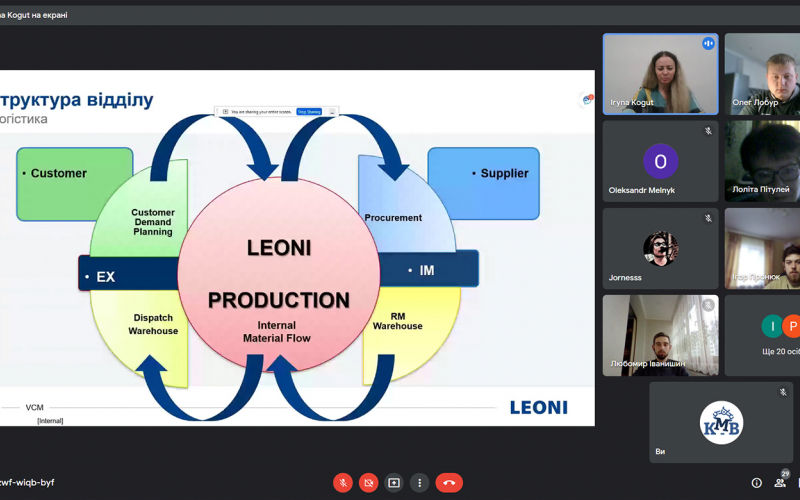Click green 'I' avatar in overflow tile

point(772,327)
